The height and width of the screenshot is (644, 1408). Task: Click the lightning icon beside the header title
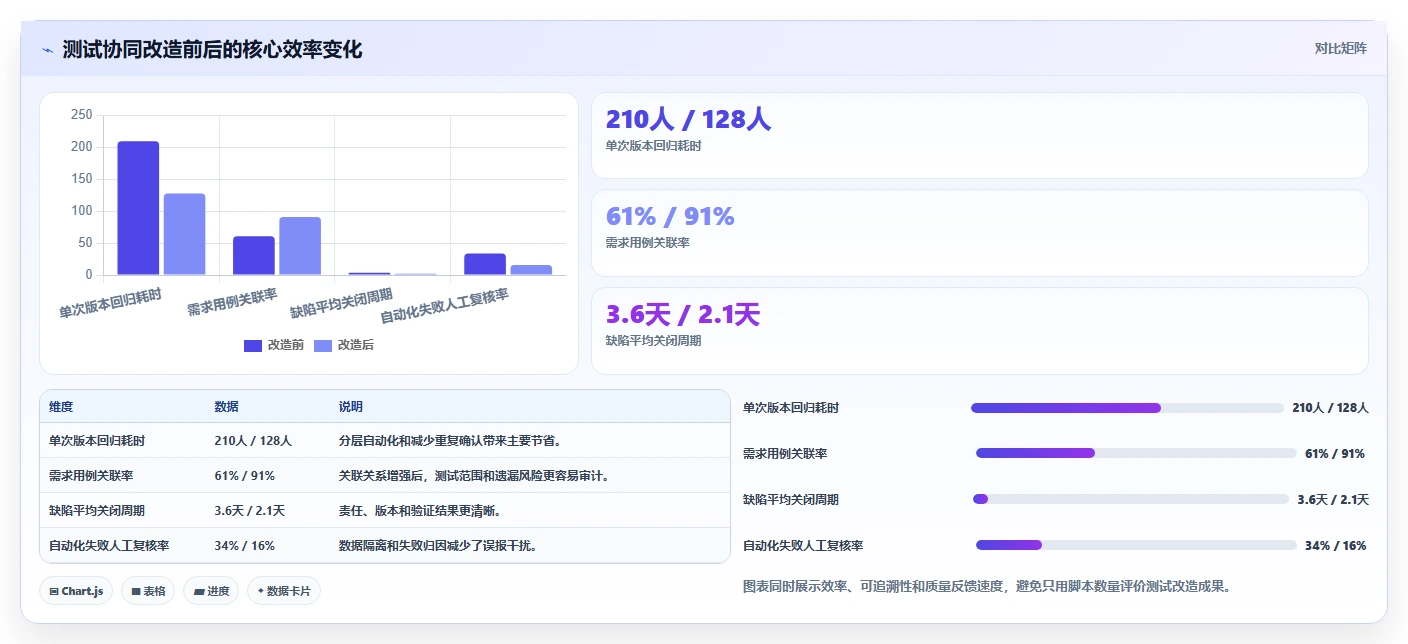click(47, 49)
